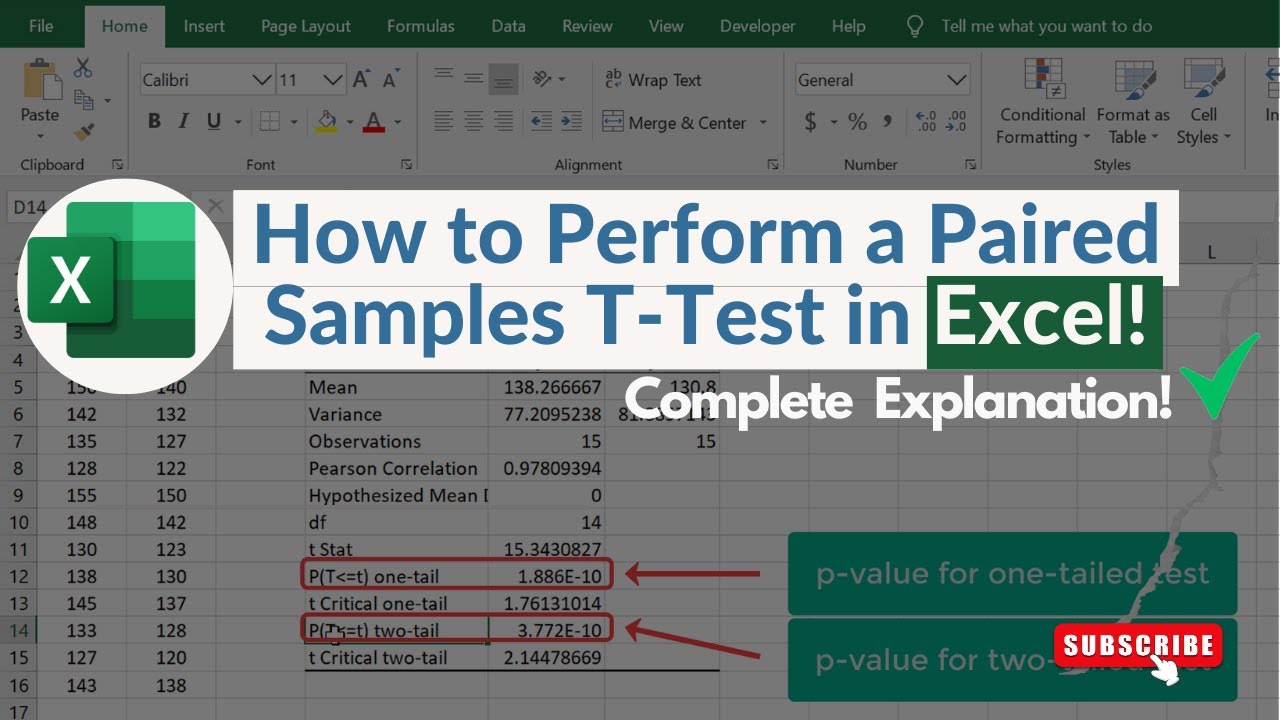
Task: Open Clipboard group dialog launcher
Action: pos(117,164)
